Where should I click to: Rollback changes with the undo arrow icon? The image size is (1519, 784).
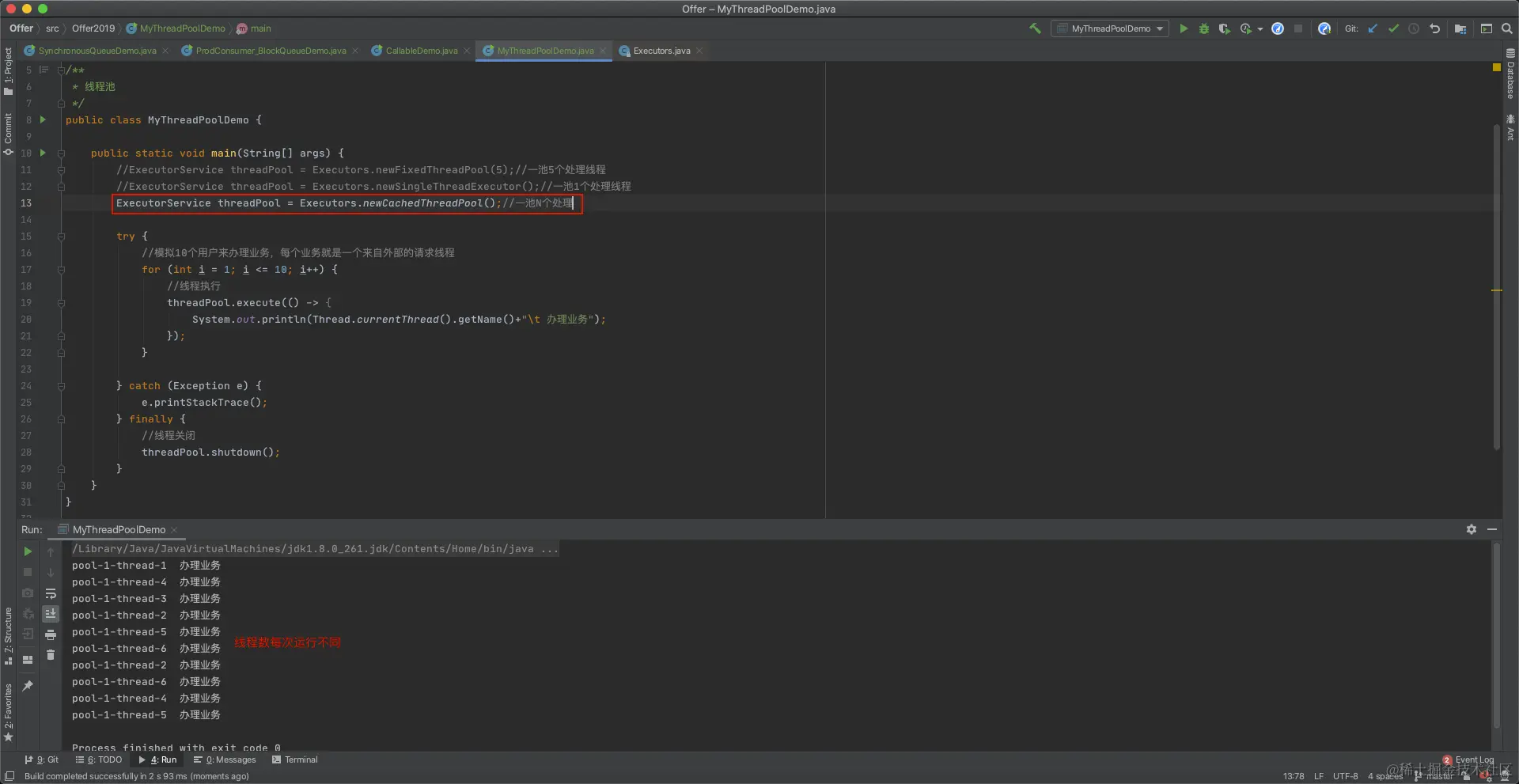(x=1434, y=28)
